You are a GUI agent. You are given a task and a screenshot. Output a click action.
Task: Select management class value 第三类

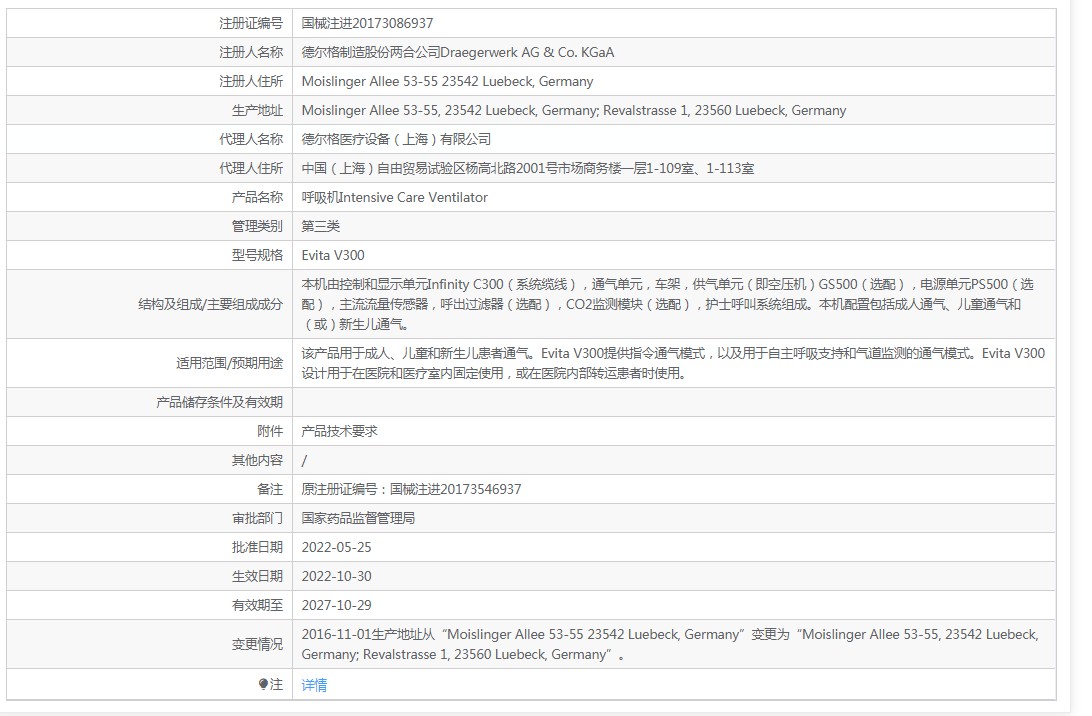(320, 226)
